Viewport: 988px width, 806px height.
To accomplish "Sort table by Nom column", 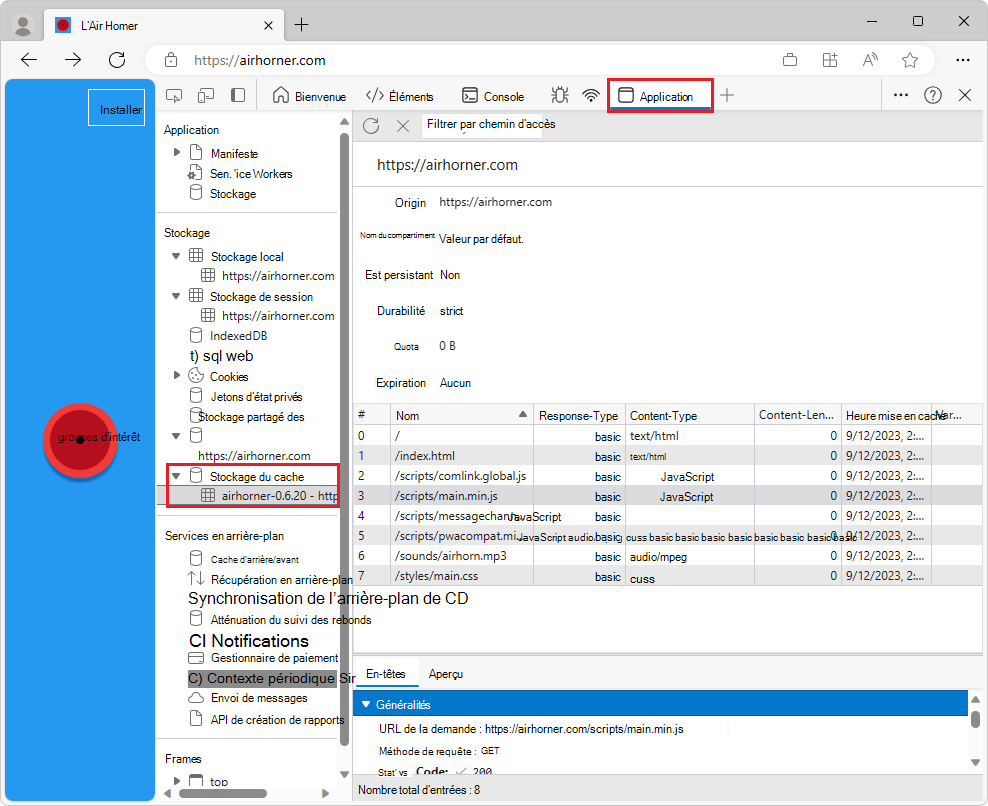I will coord(461,415).
